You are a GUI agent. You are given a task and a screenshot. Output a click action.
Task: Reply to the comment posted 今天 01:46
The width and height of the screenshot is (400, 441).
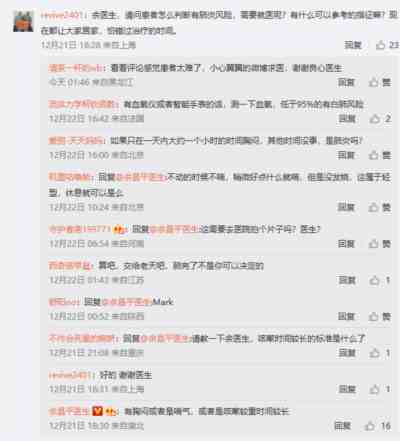coord(346,82)
